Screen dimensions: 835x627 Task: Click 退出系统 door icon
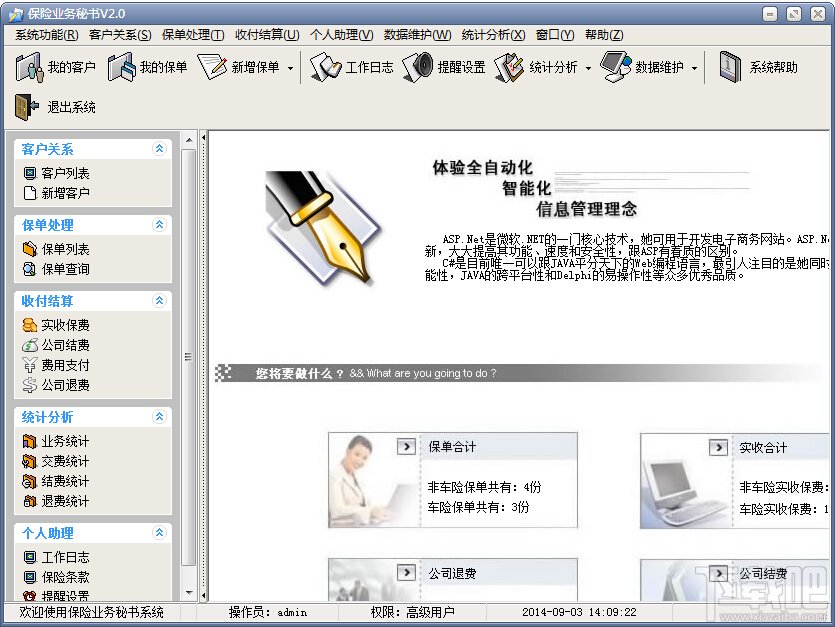point(27,107)
